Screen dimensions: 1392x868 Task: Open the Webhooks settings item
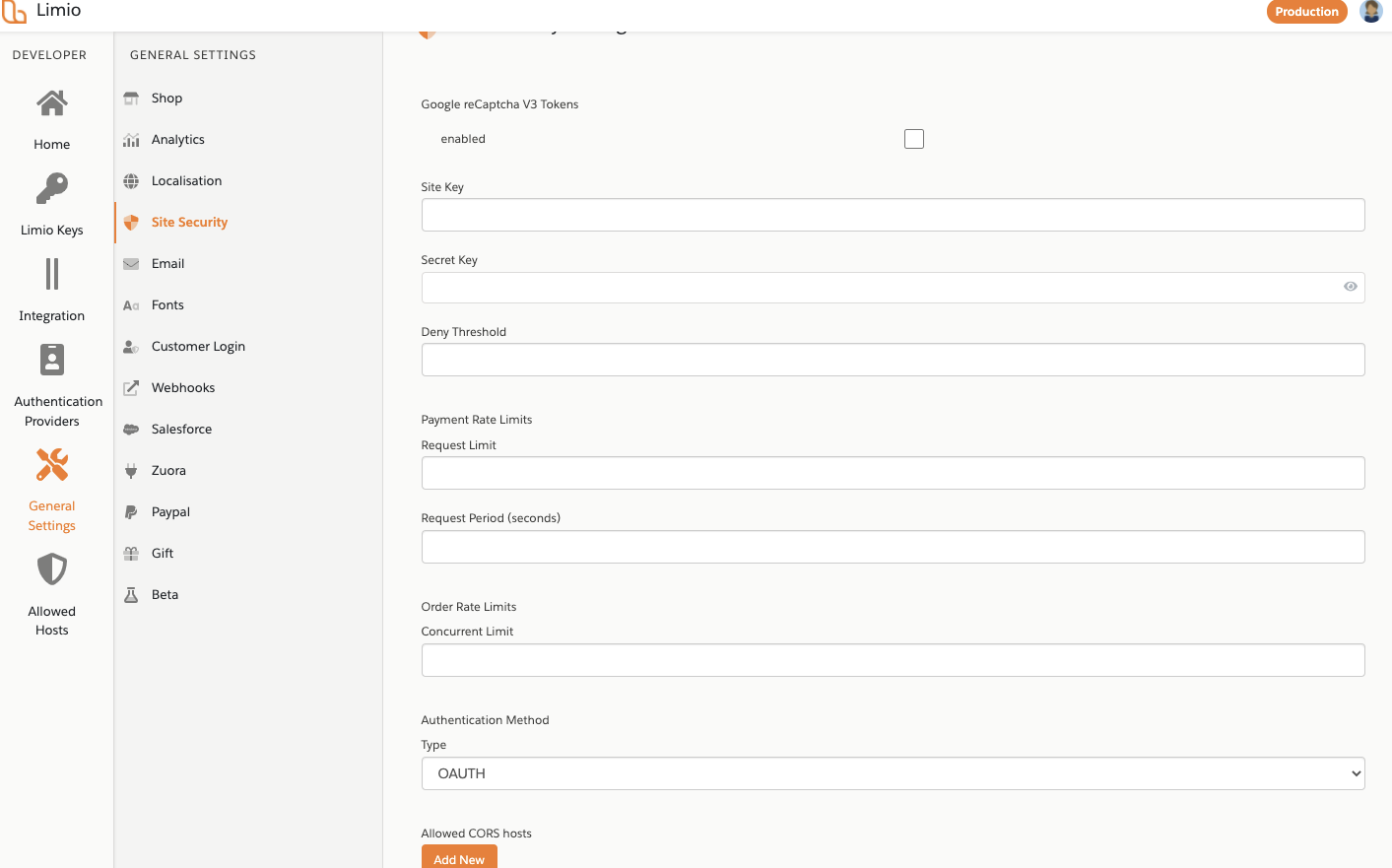tap(183, 388)
